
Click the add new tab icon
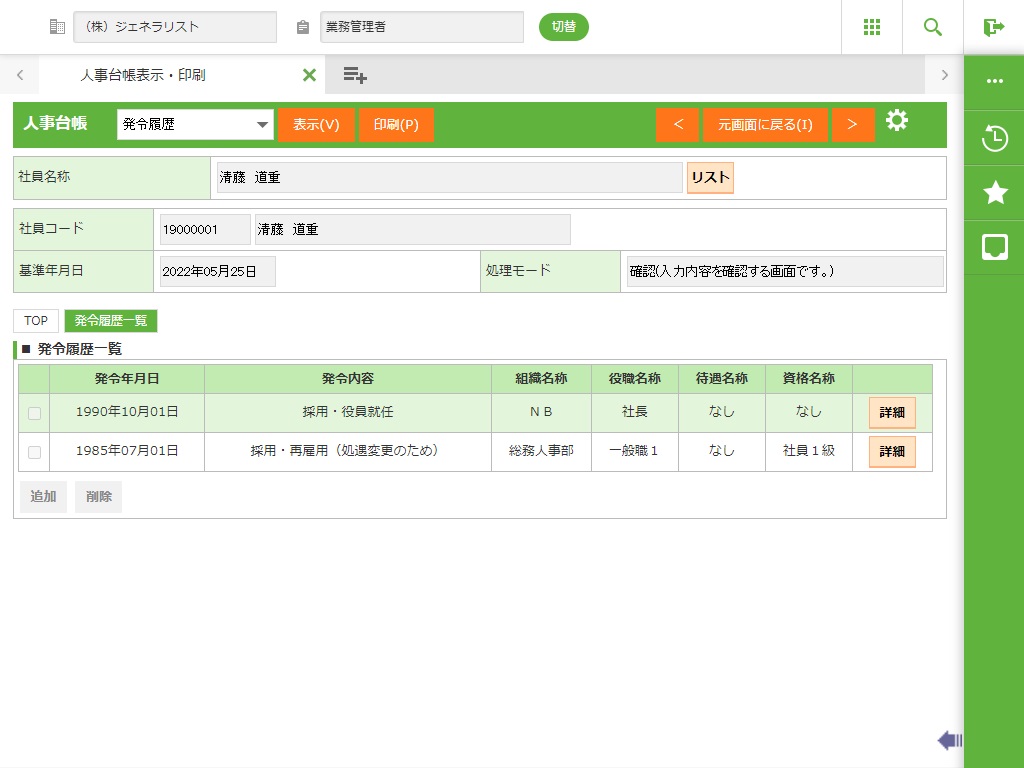354,75
